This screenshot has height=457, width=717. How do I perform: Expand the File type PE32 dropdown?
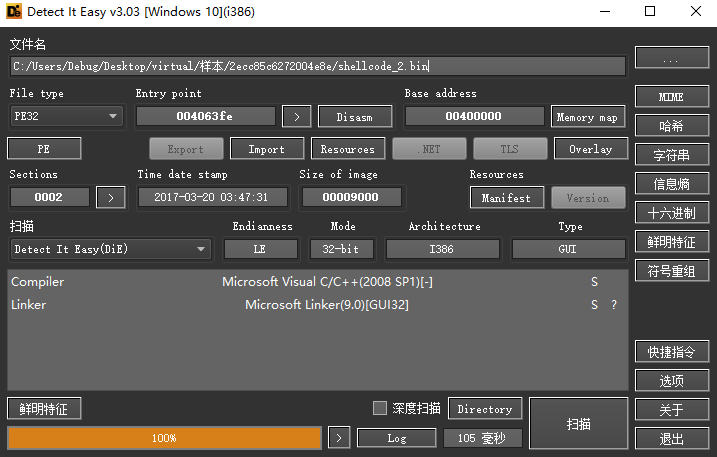click(x=65, y=117)
